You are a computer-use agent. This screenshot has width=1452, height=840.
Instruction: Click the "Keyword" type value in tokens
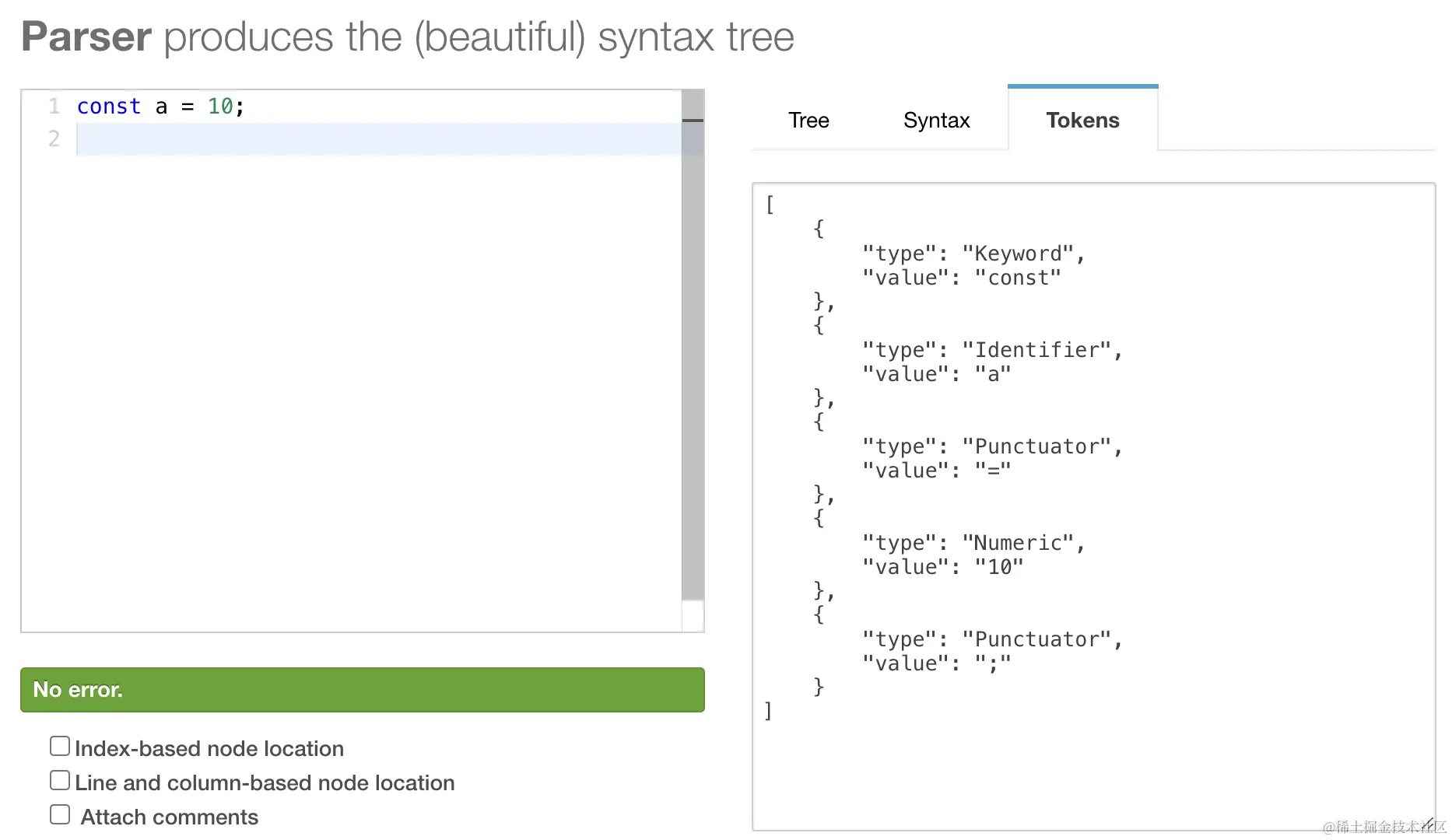pyautogui.click(x=1018, y=254)
